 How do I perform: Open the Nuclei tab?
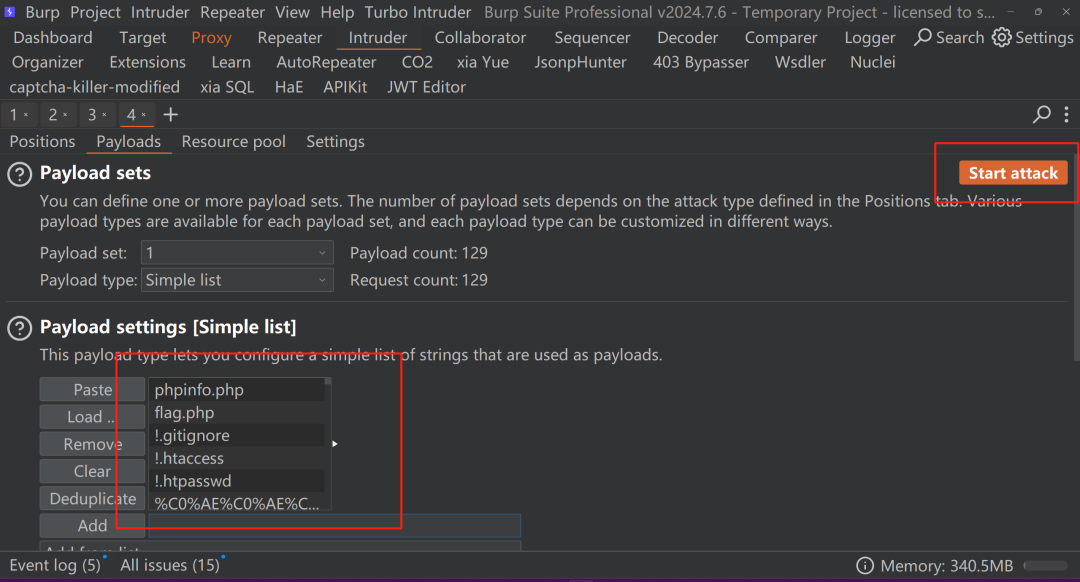coord(873,62)
